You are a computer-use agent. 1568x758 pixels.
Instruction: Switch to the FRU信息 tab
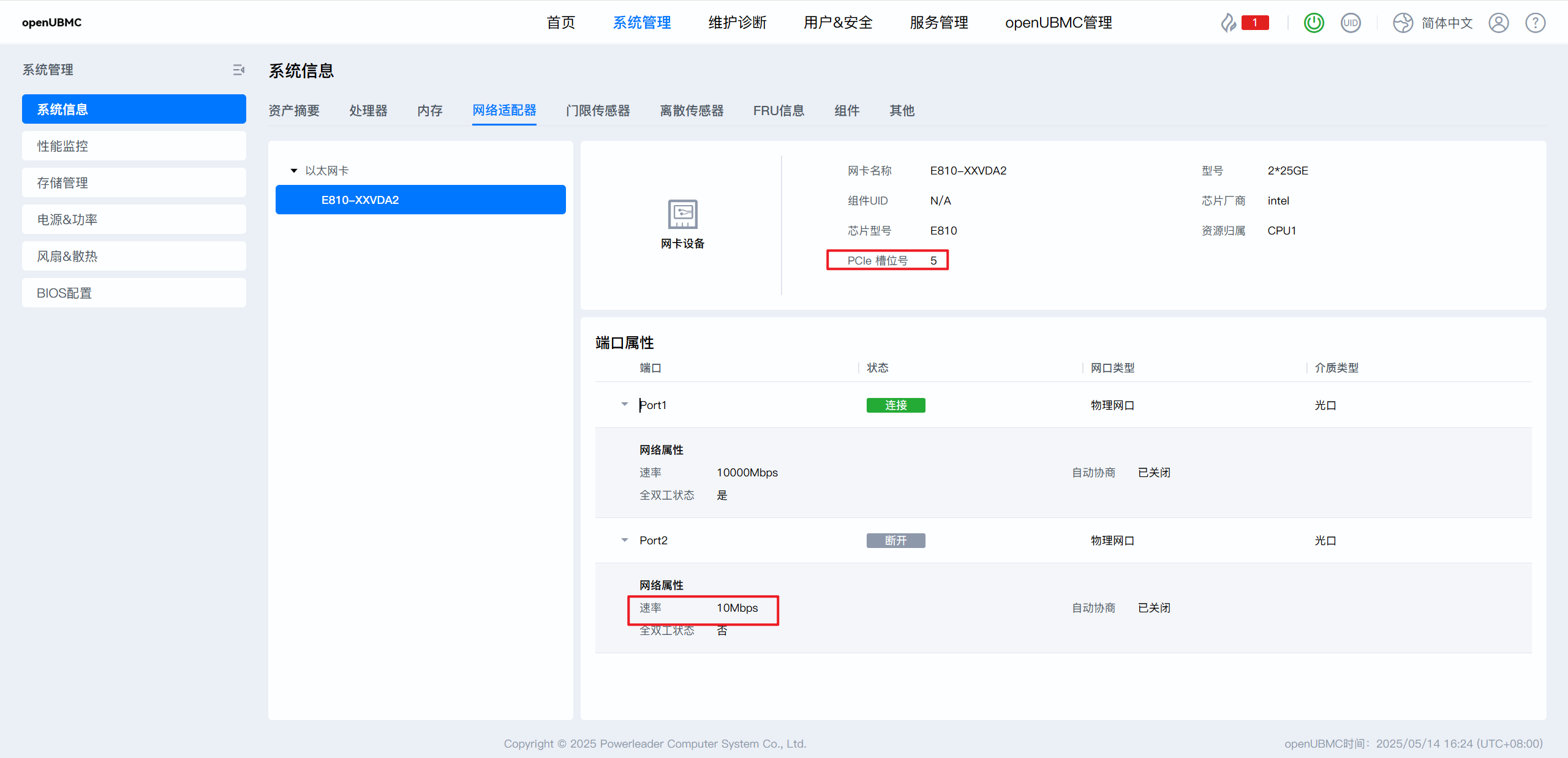tap(778, 111)
